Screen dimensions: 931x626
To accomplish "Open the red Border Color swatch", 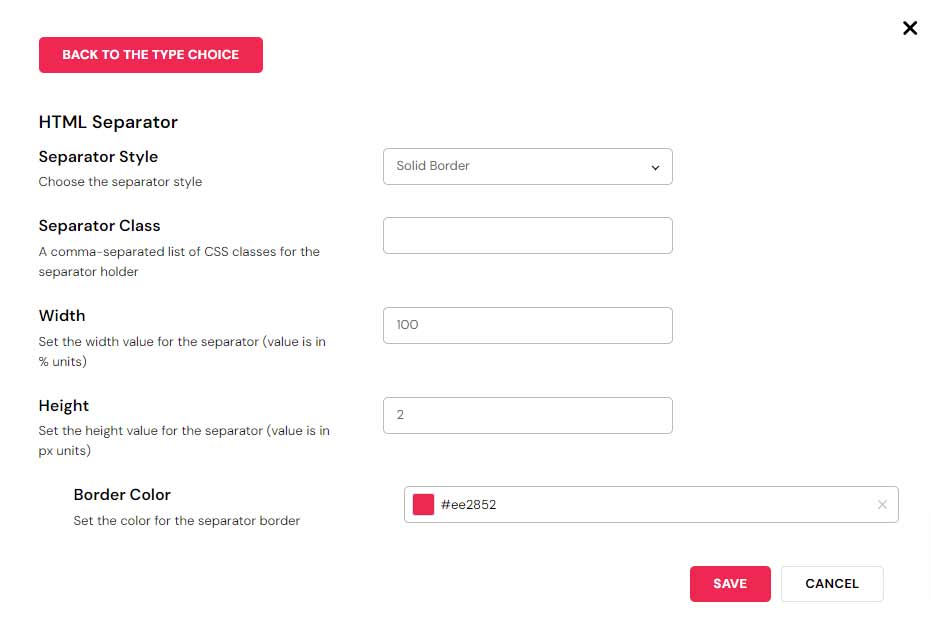I will click(x=423, y=505).
